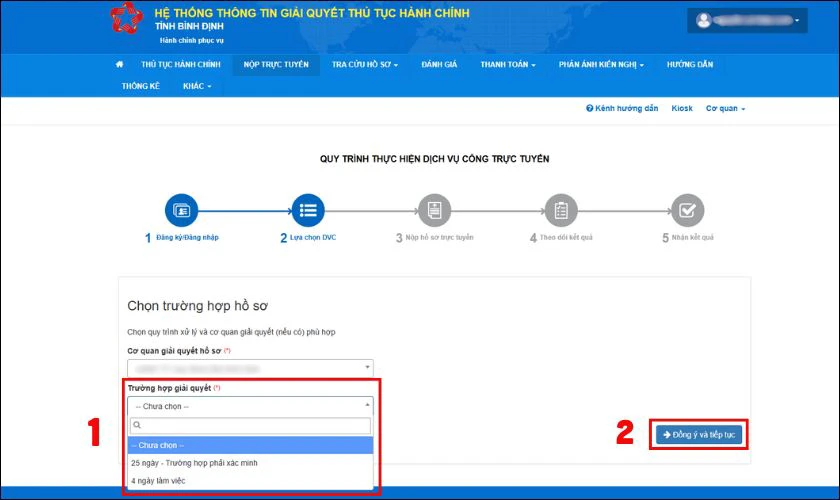Viewport: 840px width, 500px height.
Task: Click the Đăng ký/Đăng nhập step label
Action: coord(187,237)
